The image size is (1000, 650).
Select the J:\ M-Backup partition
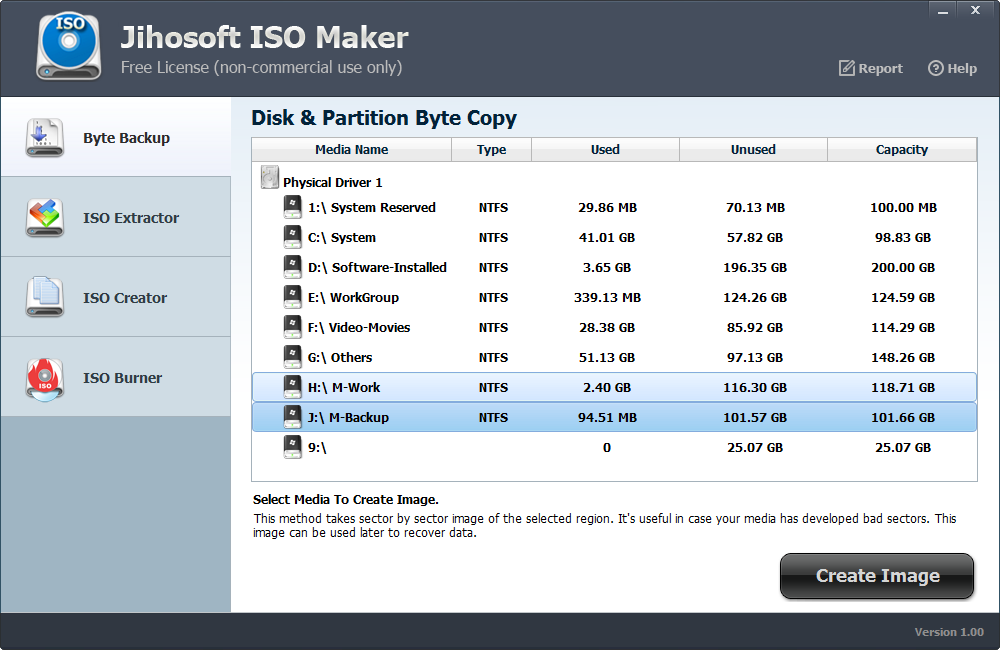[x=614, y=417]
